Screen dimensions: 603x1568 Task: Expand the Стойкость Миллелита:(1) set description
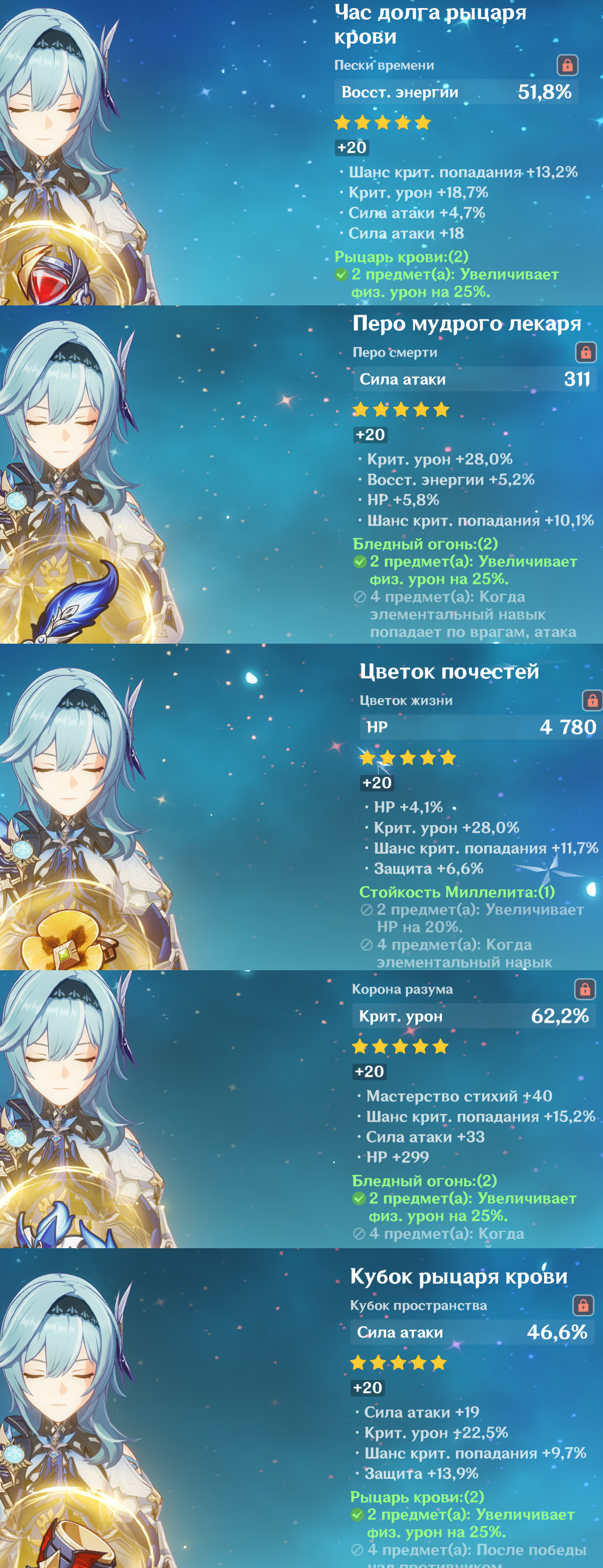click(x=457, y=892)
